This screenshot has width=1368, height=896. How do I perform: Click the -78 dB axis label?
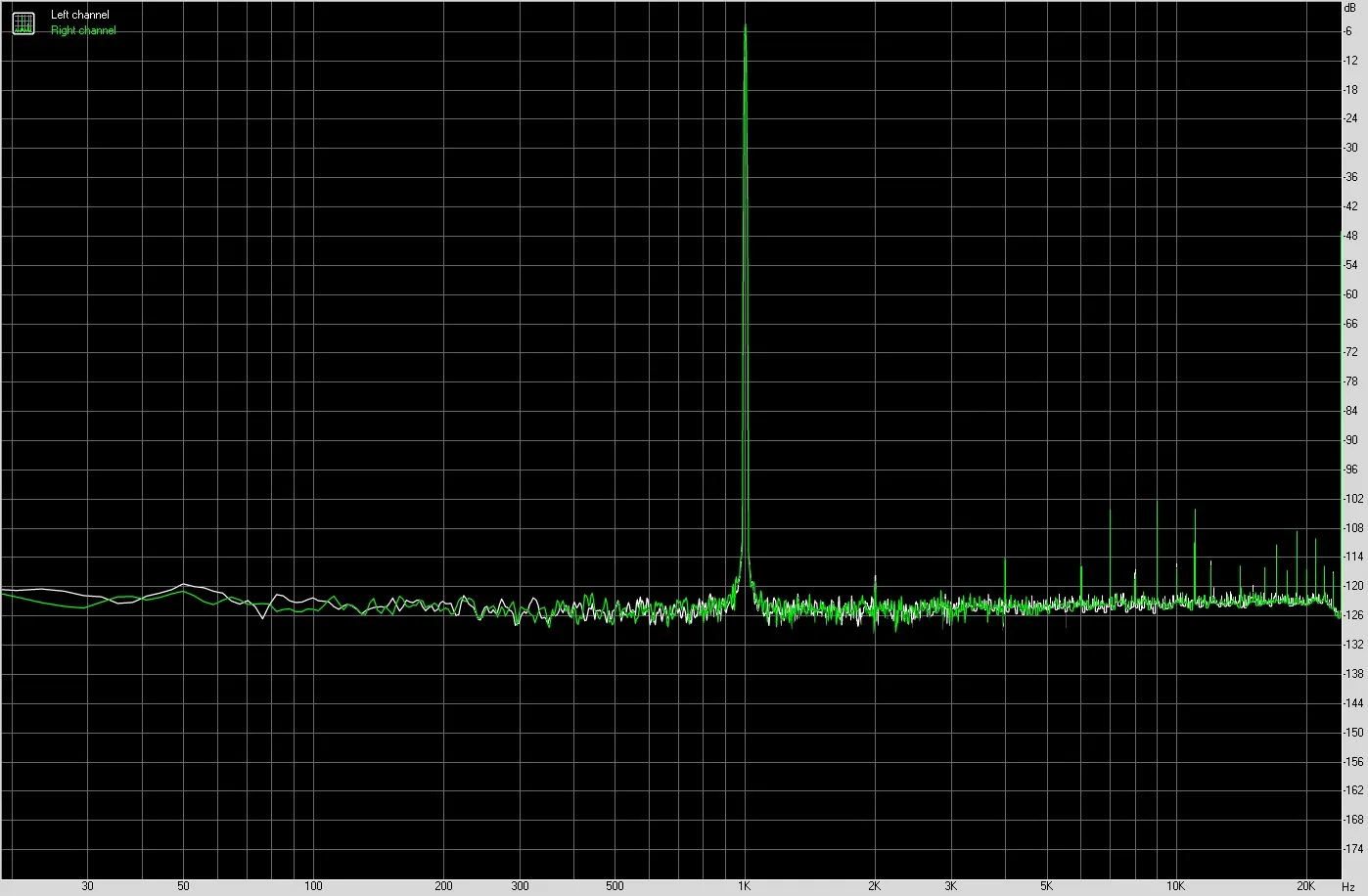[1350, 381]
